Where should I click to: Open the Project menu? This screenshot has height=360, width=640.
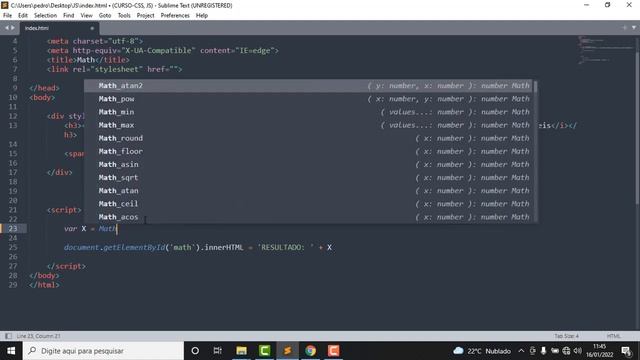coord(145,16)
